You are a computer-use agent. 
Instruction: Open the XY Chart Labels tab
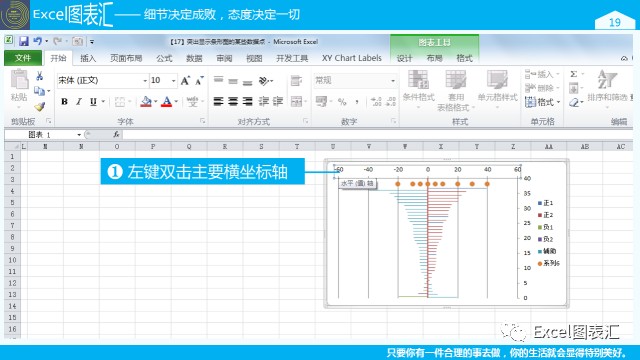tap(351, 58)
